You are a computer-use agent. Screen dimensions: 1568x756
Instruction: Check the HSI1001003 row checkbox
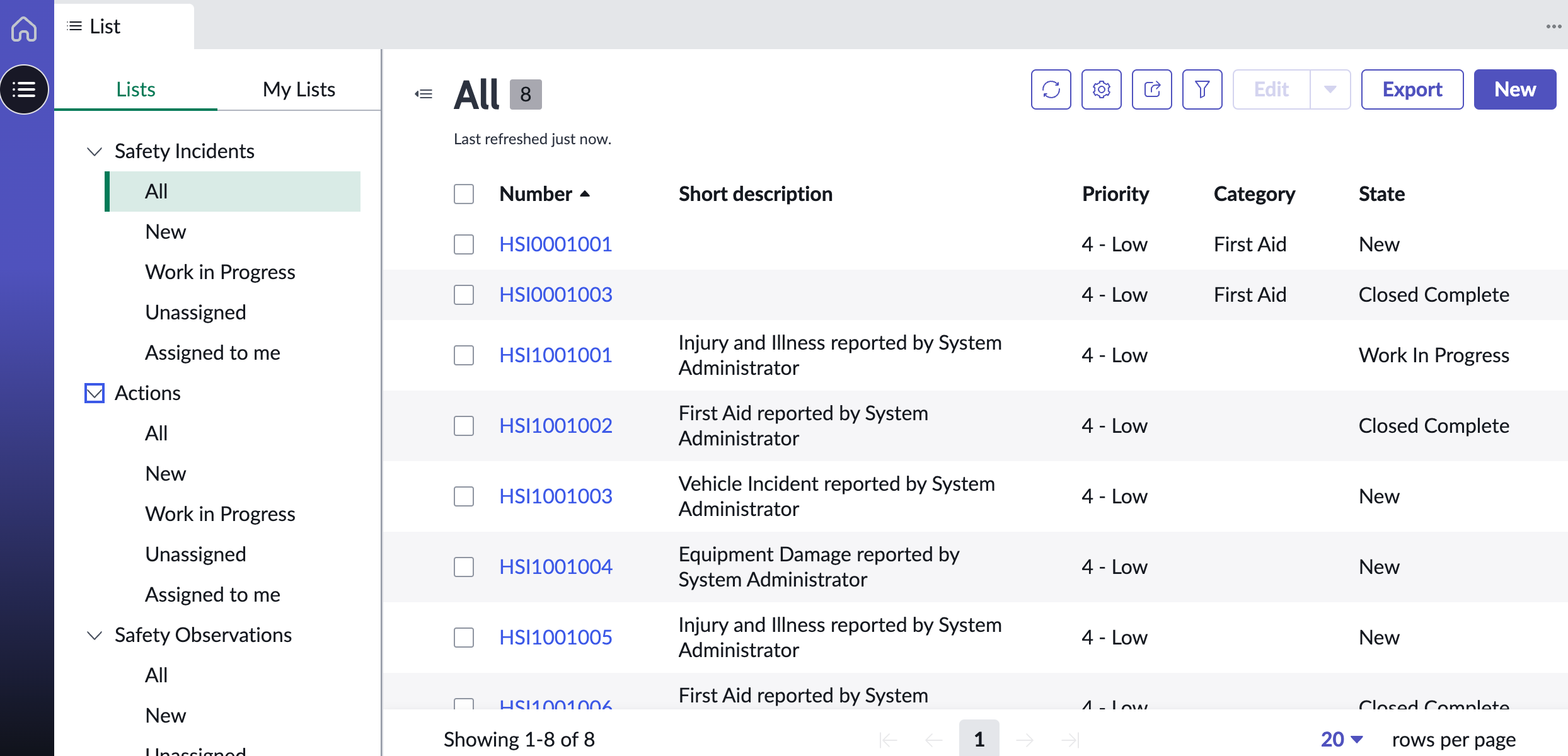tap(464, 496)
